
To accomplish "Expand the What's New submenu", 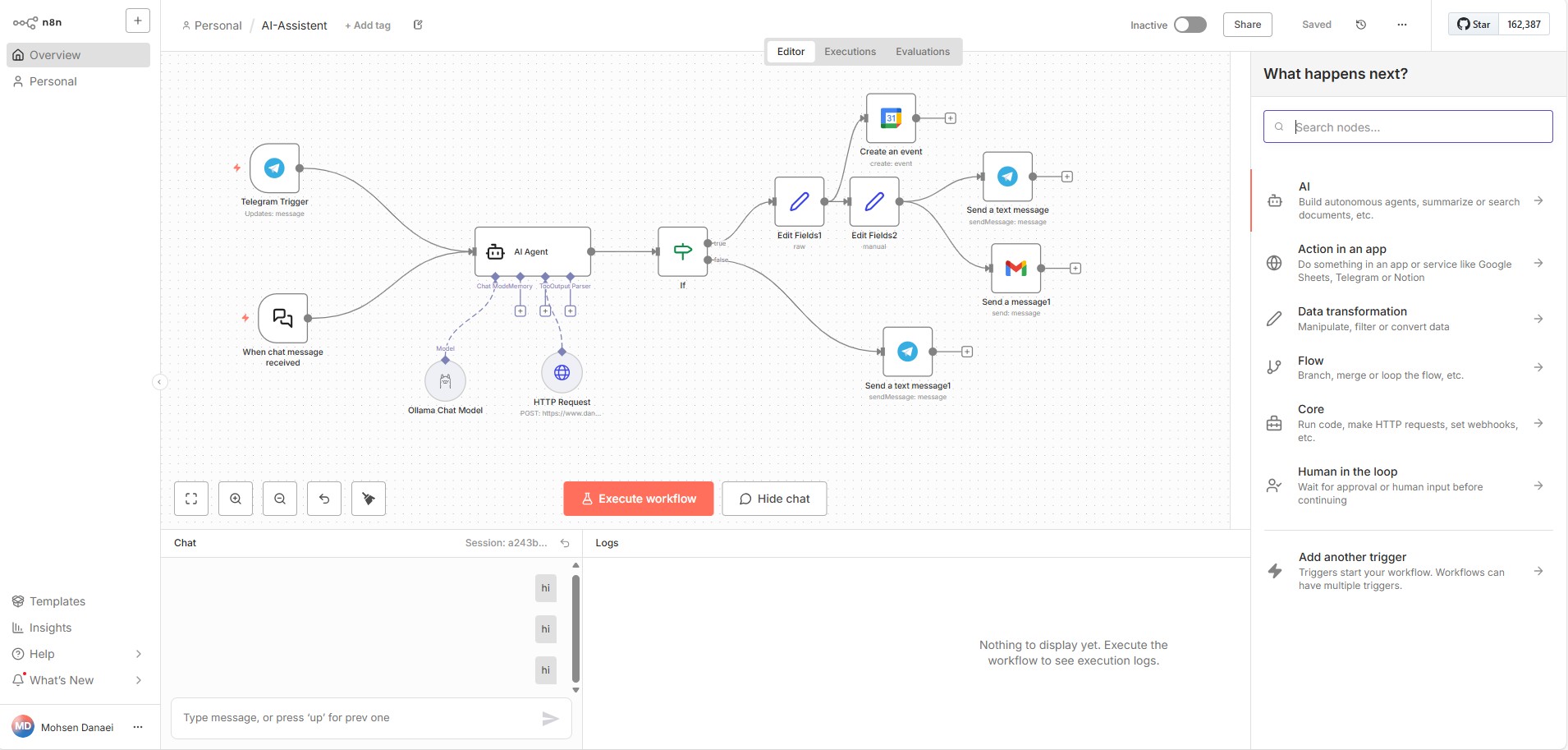I will 138,680.
